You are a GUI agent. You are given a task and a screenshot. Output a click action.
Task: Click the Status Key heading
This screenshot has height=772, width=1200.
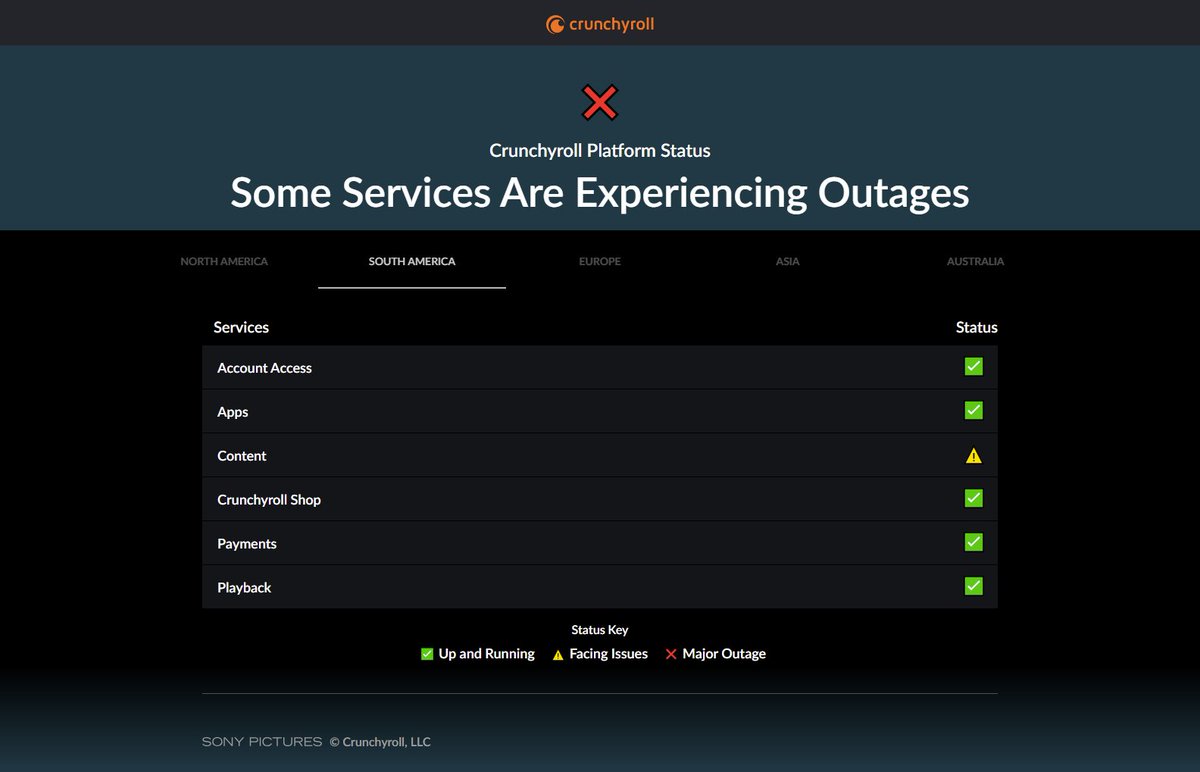point(600,630)
